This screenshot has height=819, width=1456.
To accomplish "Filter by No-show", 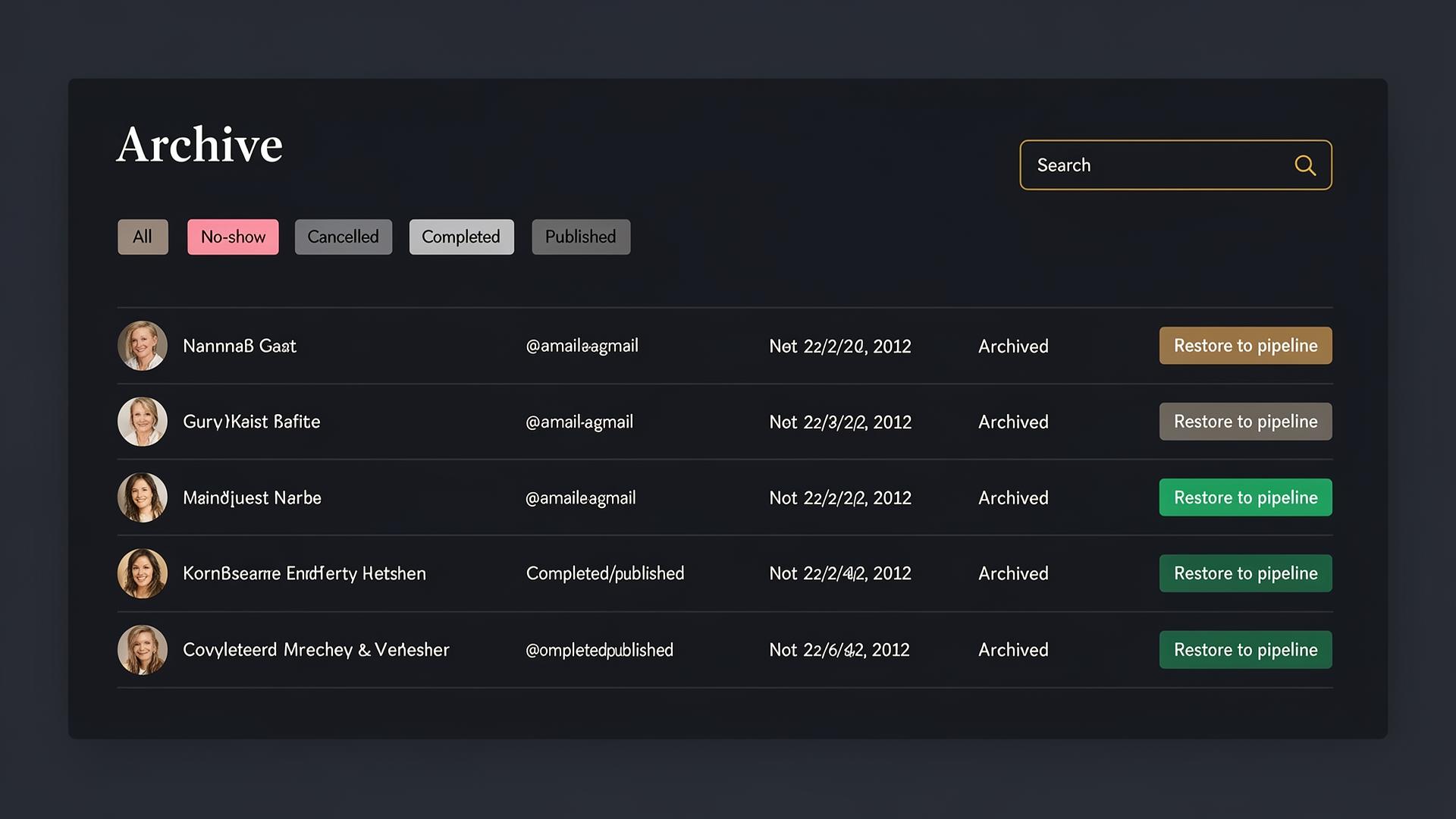I will (233, 237).
